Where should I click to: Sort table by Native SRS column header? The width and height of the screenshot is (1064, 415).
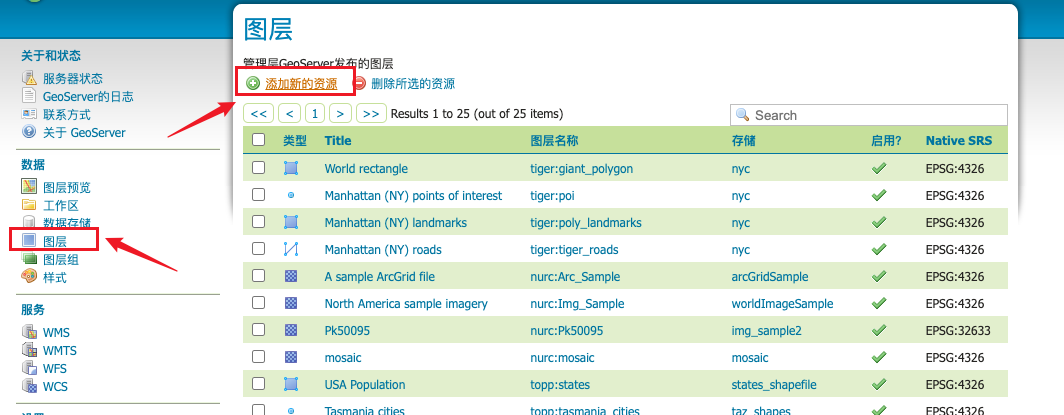coord(959,140)
